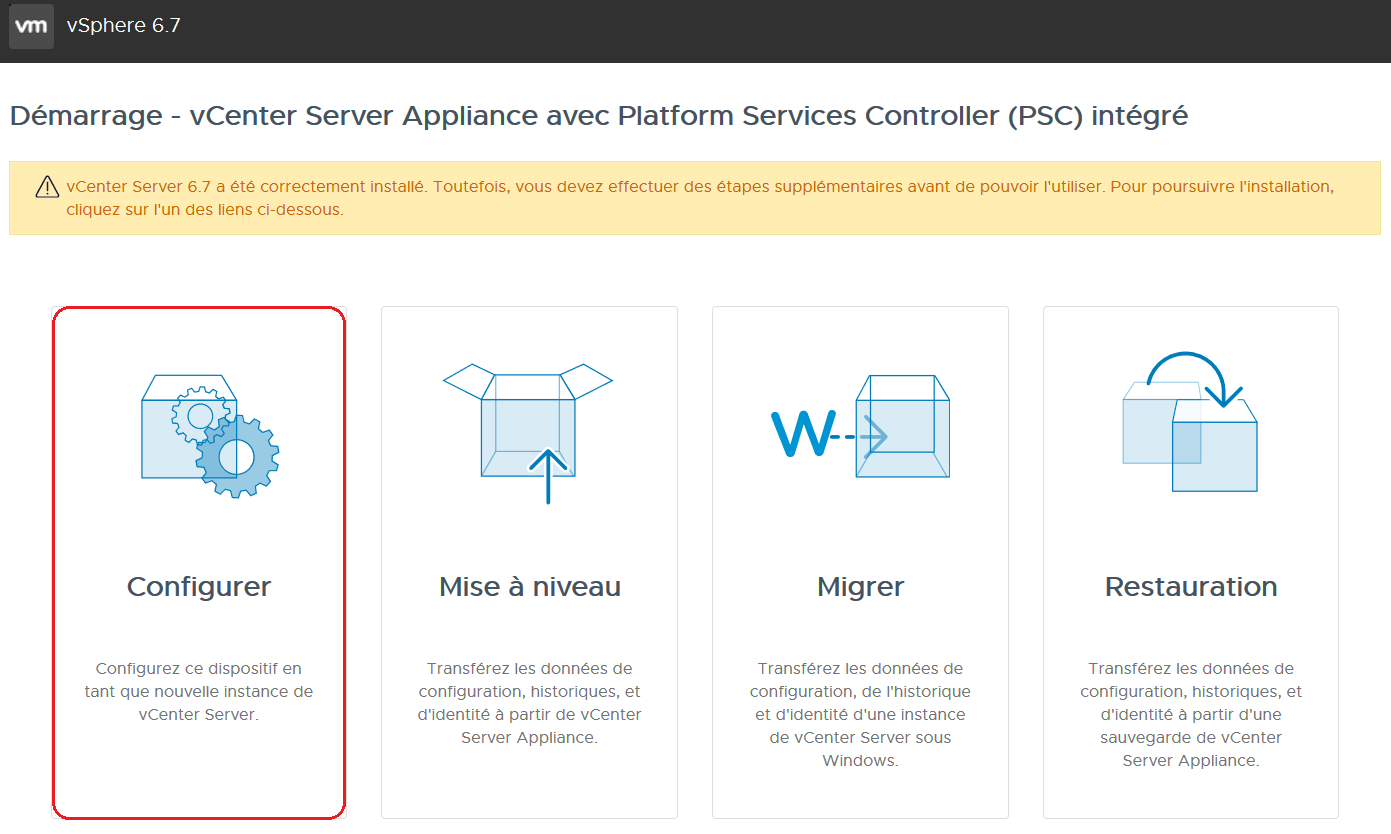Click the VMware vm logo icon
Image resolution: width=1391 pixels, height=834 pixels.
[x=31, y=27]
